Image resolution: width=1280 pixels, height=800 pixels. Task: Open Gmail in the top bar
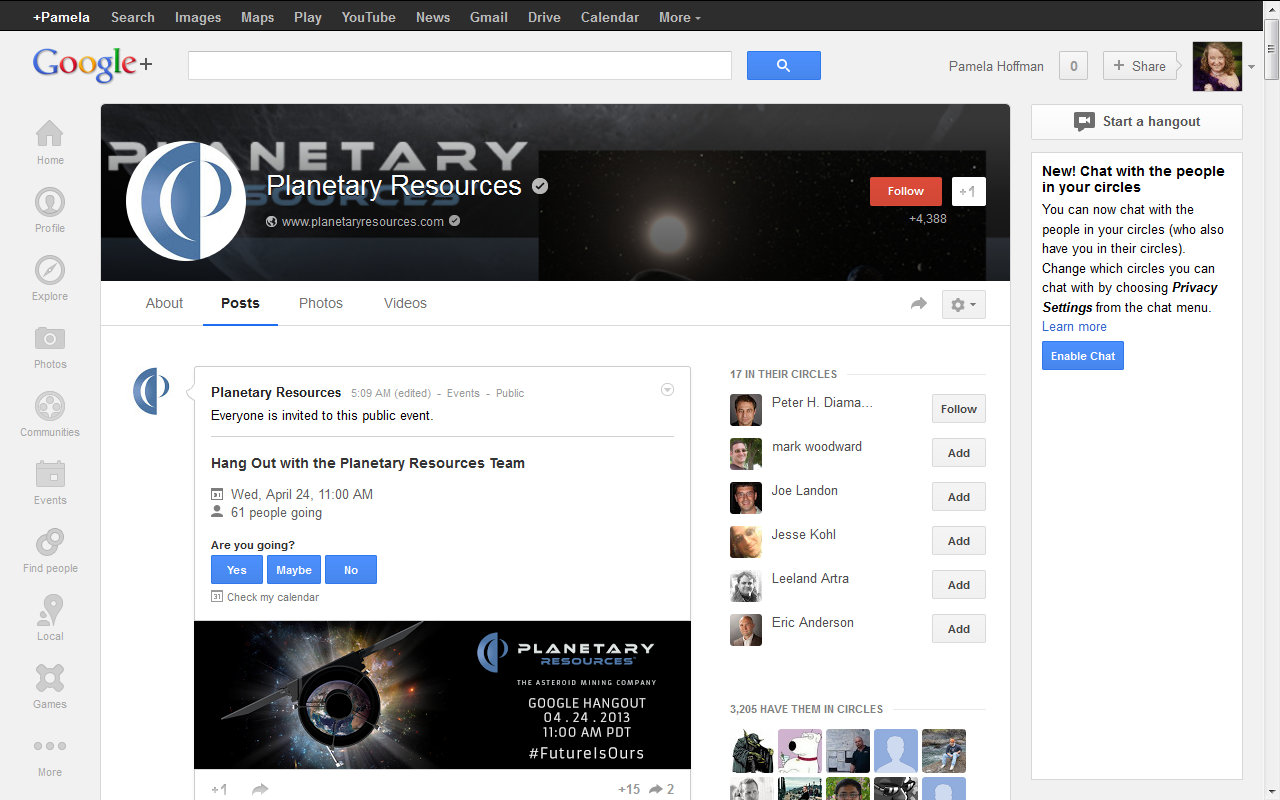tap(489, 17)
